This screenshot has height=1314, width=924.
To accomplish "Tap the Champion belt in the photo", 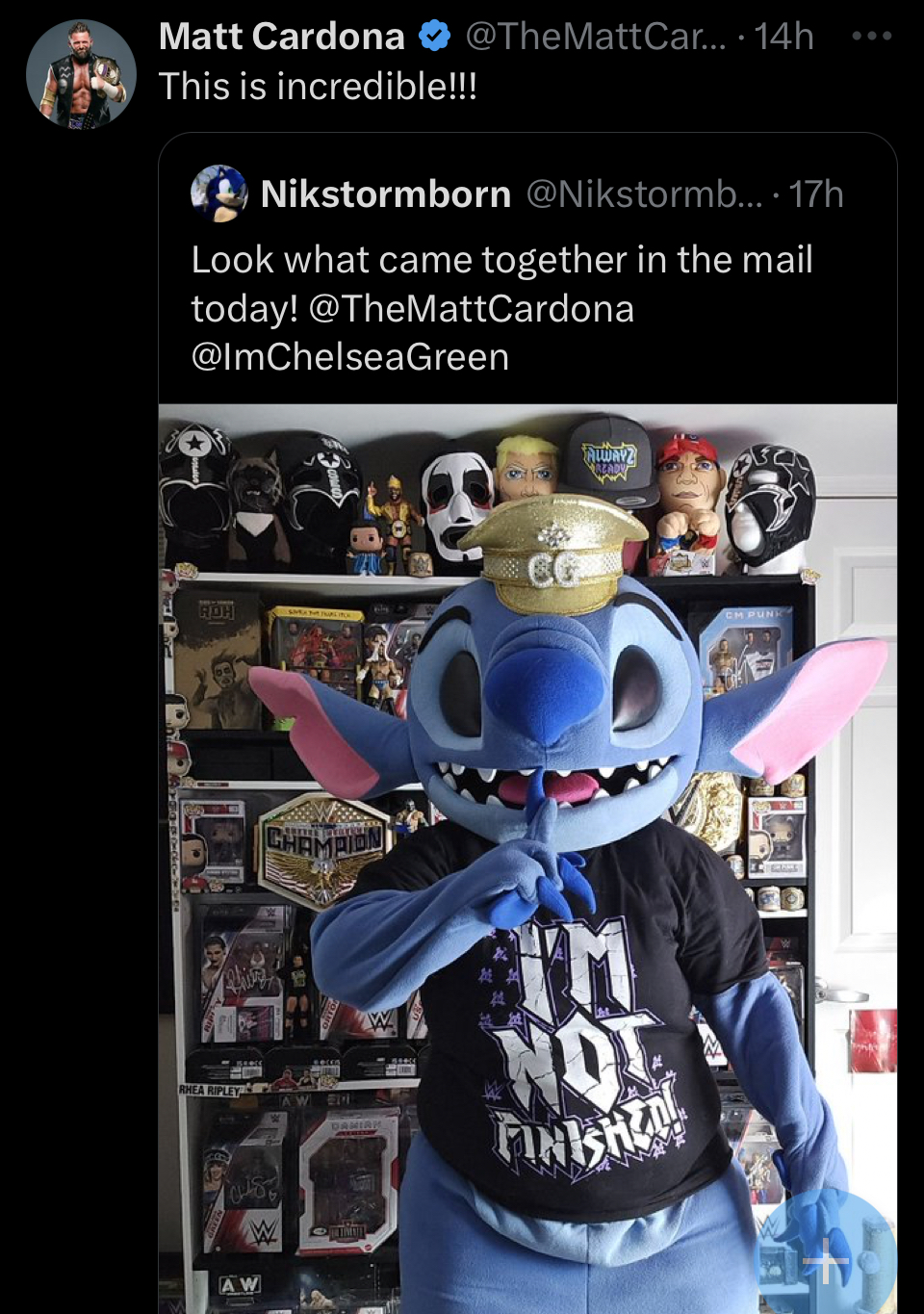I will tap(323, 850).
